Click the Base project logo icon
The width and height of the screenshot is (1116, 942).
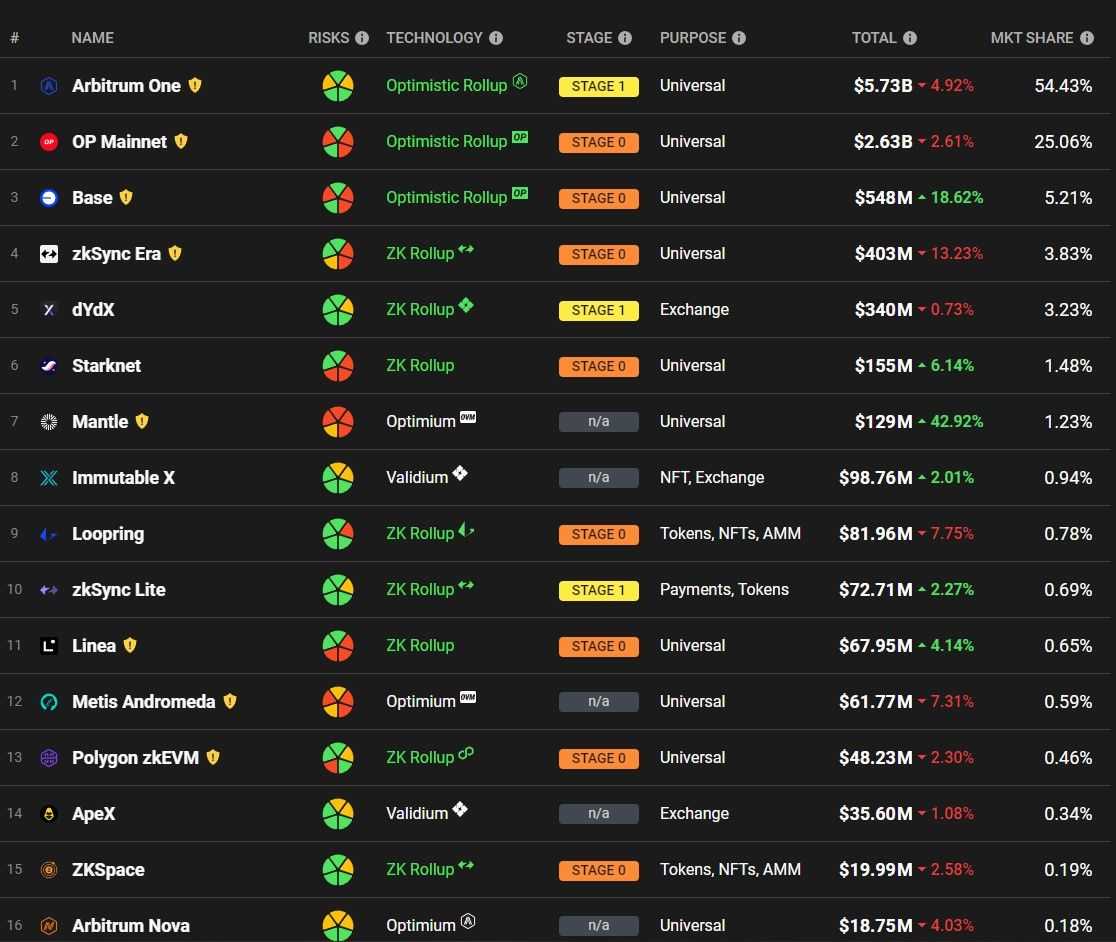[x=49, y=198]
